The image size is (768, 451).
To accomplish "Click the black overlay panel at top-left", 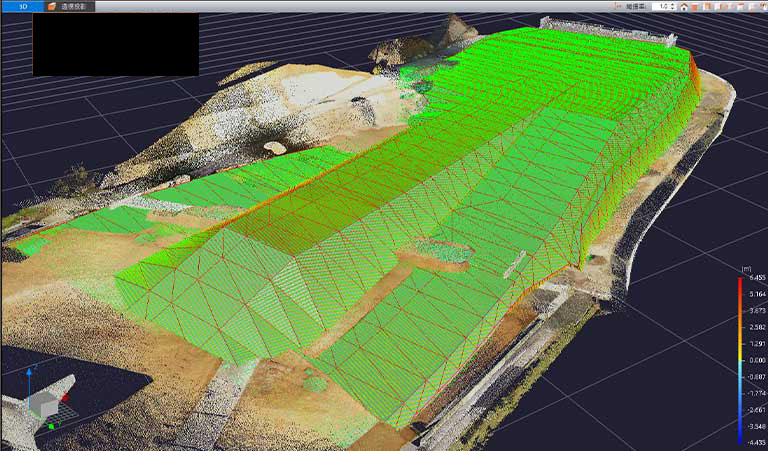I will tap(115, 44).
